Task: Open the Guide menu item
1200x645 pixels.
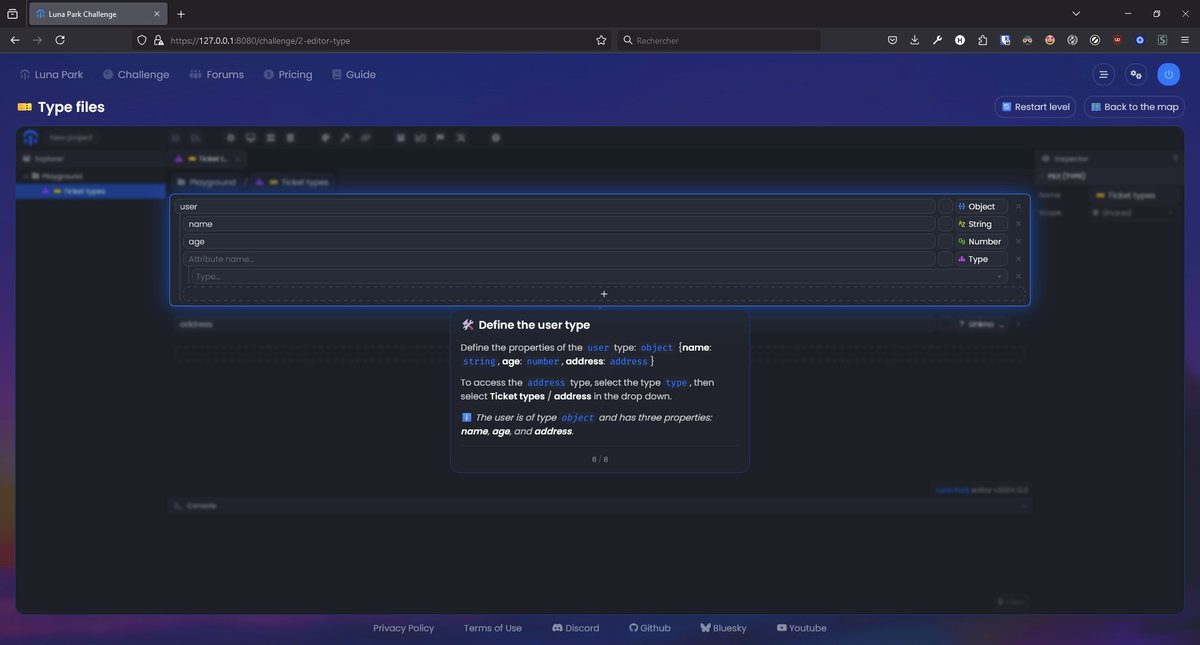Action: pyautogui.click(x=354, y=75)
